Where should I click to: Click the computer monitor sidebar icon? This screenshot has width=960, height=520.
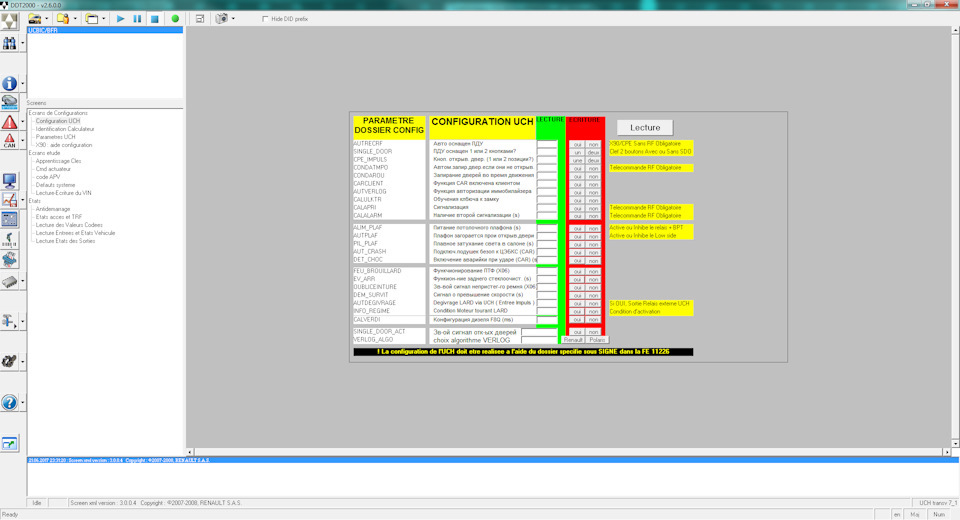click(x=9, y=181)
